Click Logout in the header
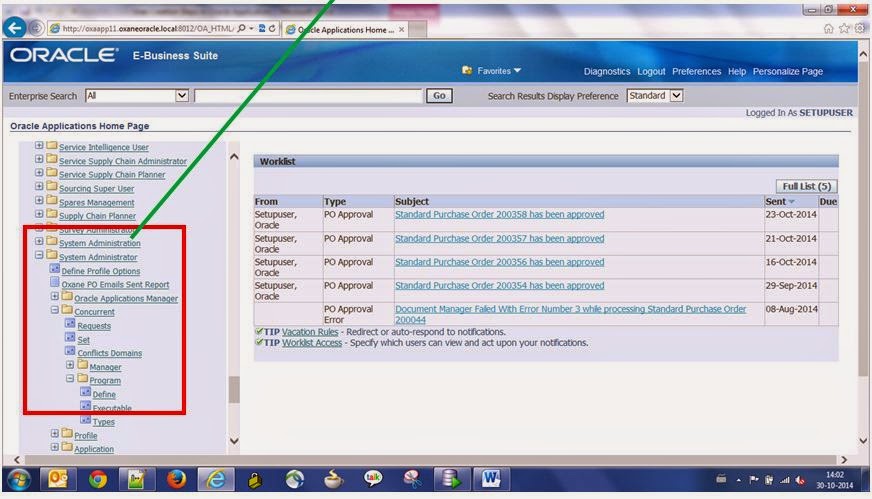 (651, 71)
